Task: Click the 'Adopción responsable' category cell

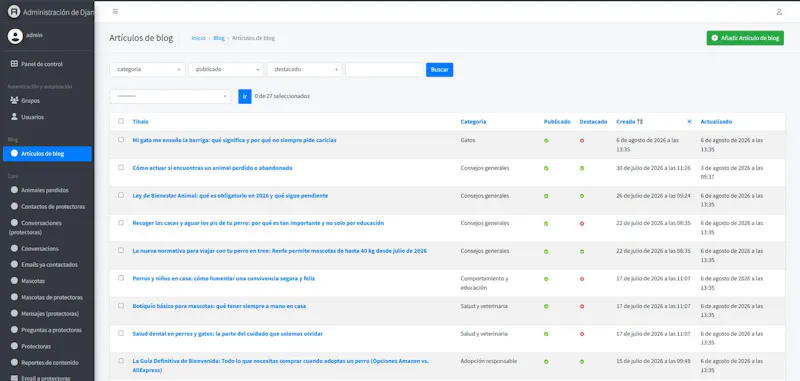Action: (489, 361)
